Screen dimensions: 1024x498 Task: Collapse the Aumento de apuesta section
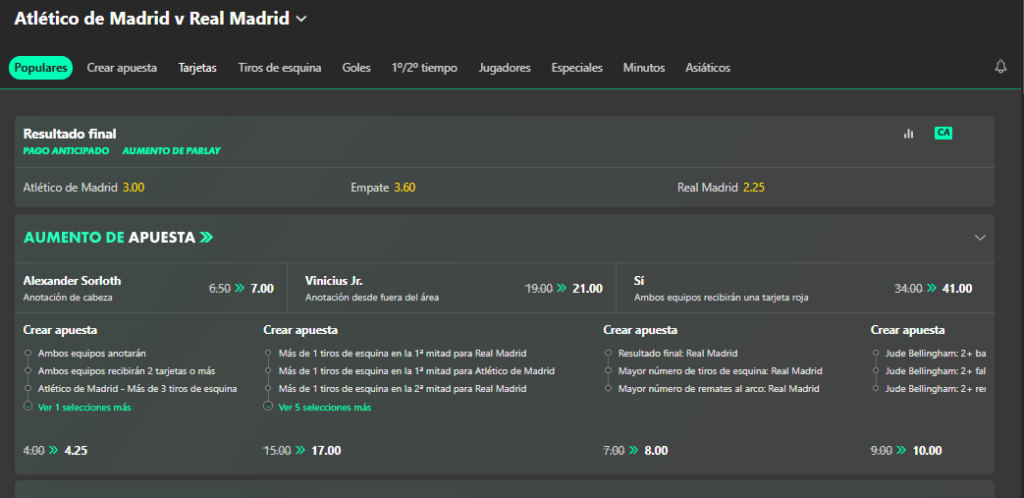point(980,238)
